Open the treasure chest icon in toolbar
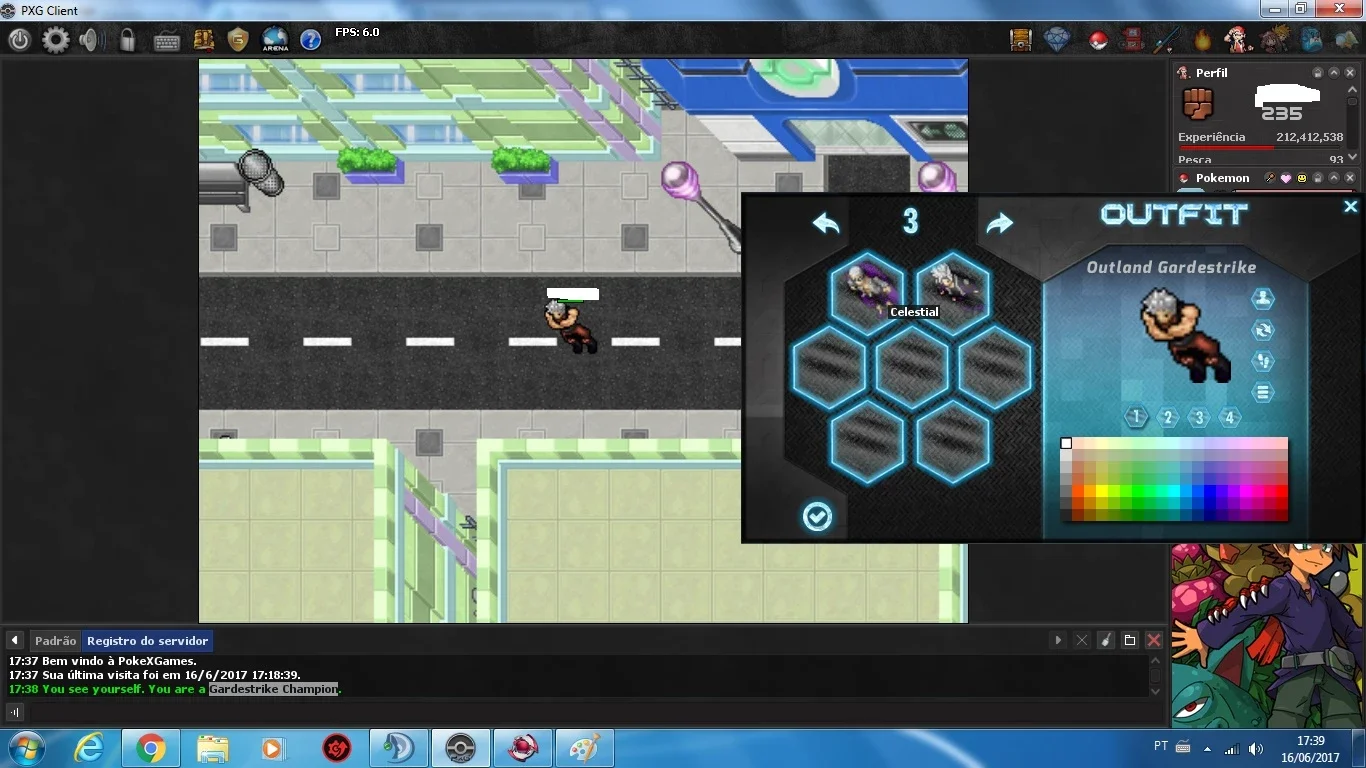The width and height of the screenshot is (1366, 768). coord(1020,40)
